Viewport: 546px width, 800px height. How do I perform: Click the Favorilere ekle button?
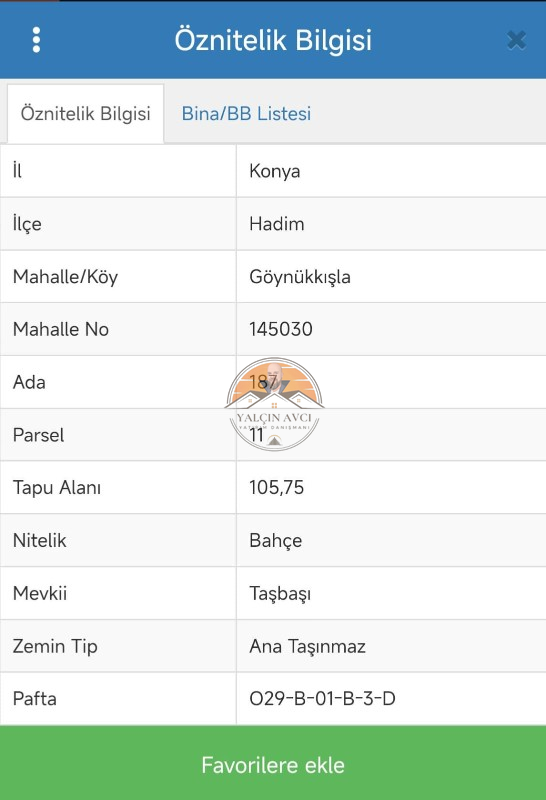pyautogui.click(x=273, y=765)
